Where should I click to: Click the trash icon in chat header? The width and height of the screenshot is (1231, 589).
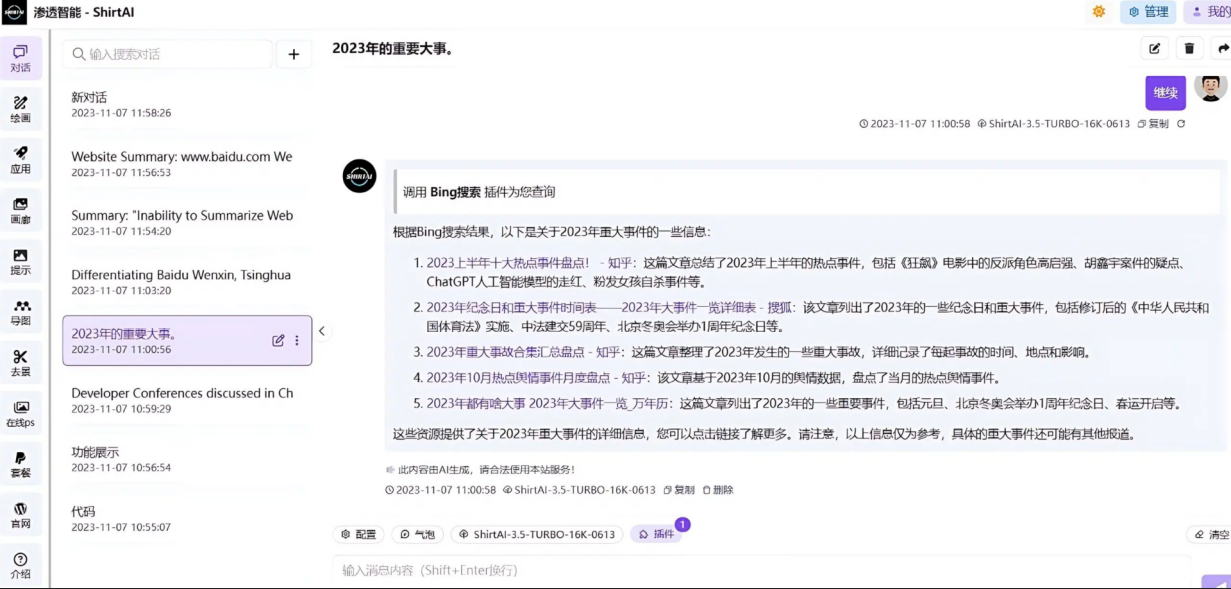(x=1188, y=48)
